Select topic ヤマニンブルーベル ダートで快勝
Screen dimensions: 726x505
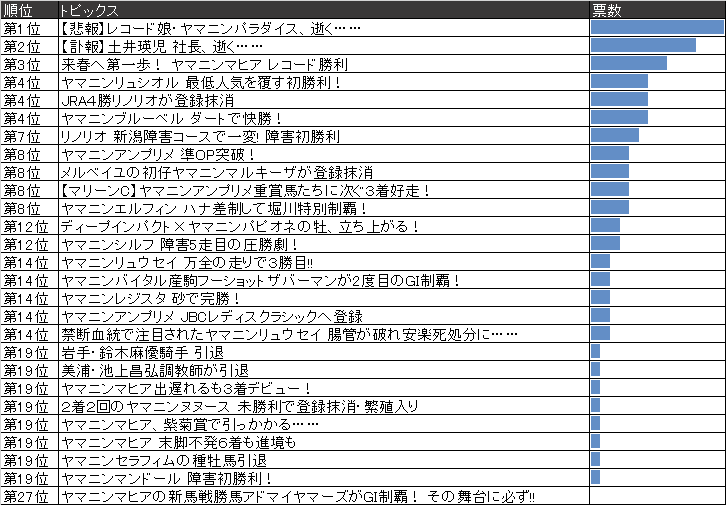pos(171,118)
